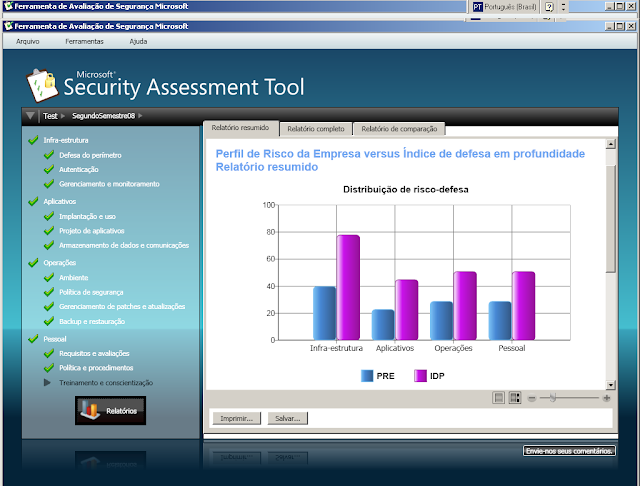Viewport: 640px width, 486px height.
Task: Select Requisitos e avaliações item
Action: coord(94,354)
